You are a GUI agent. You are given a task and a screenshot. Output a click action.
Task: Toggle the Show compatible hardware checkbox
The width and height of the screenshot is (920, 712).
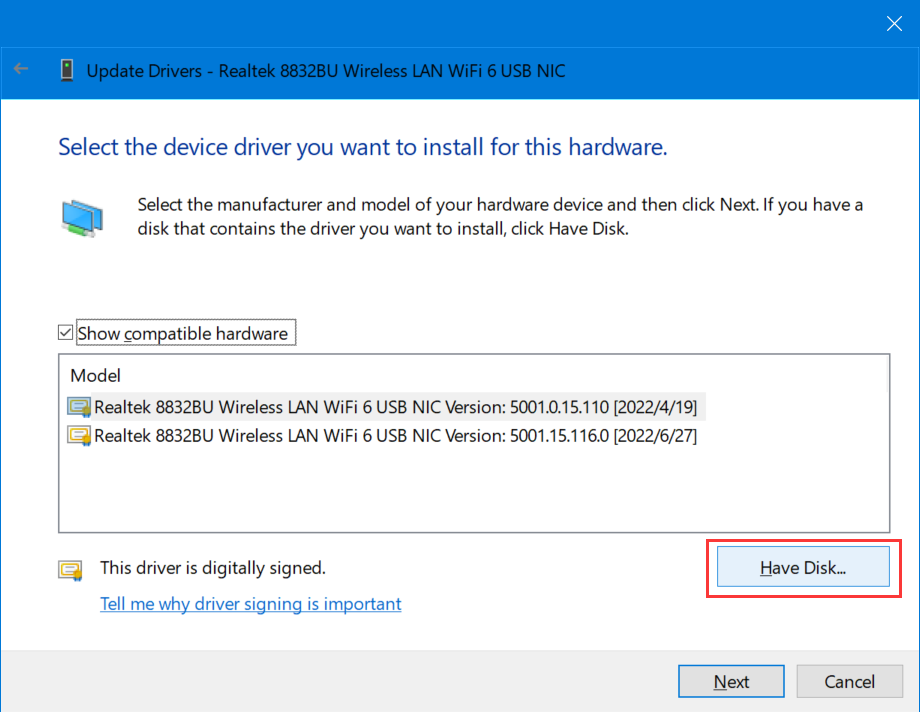tap(65, 333)
